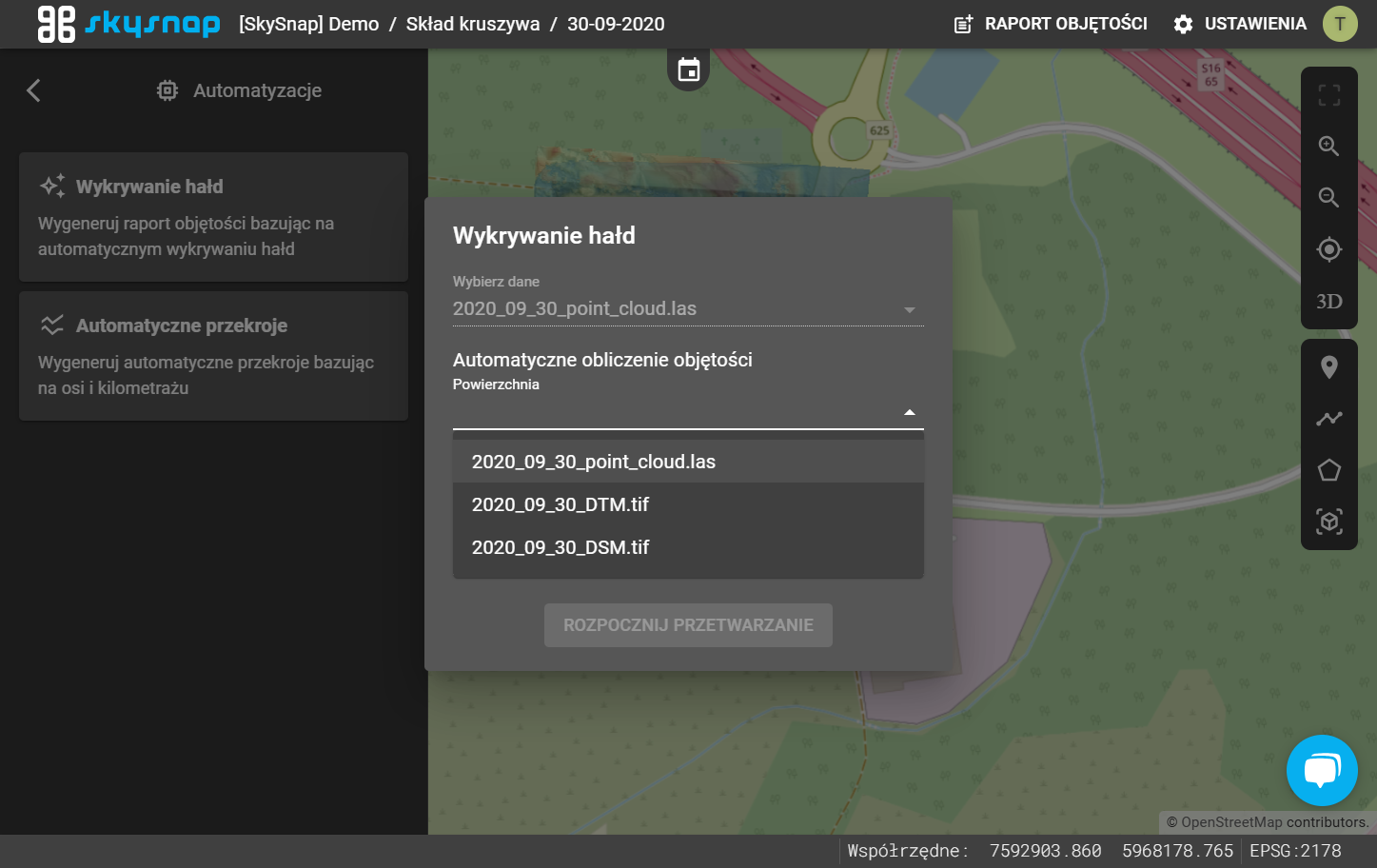Toggle fullscreen map view

point(1328,94)
